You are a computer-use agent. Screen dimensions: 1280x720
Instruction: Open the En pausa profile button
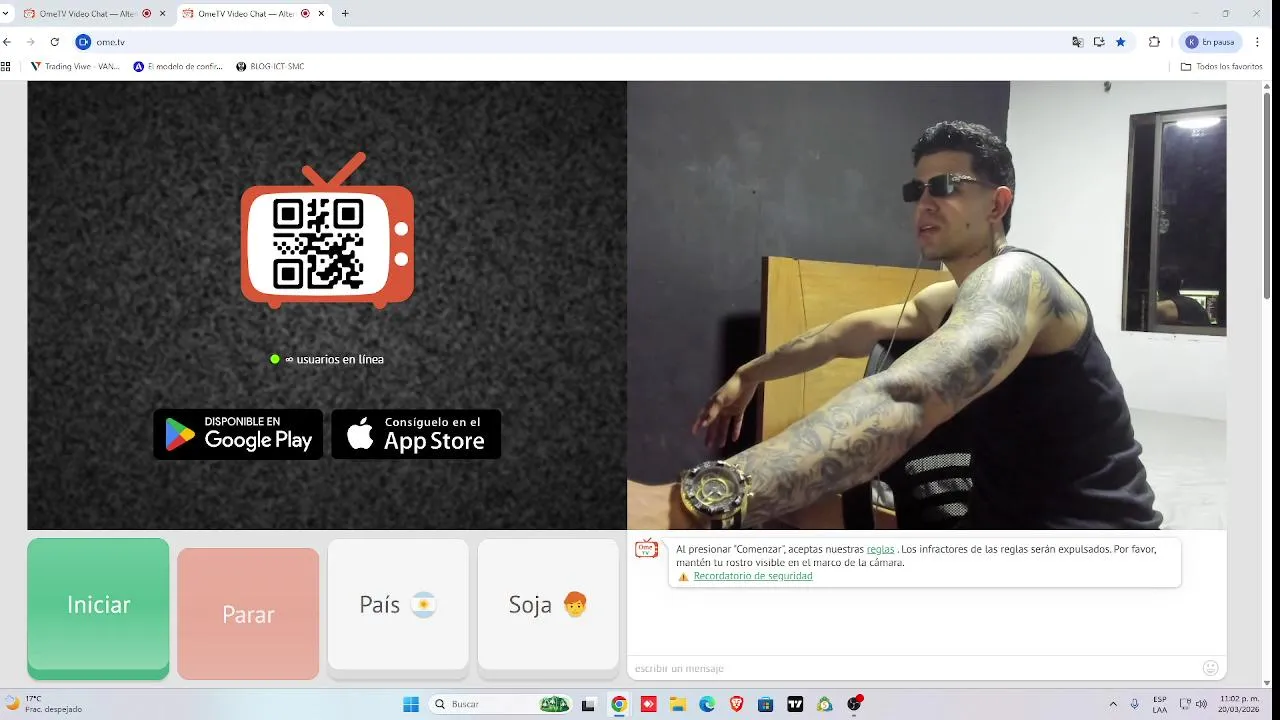(x=1211, y=42)
